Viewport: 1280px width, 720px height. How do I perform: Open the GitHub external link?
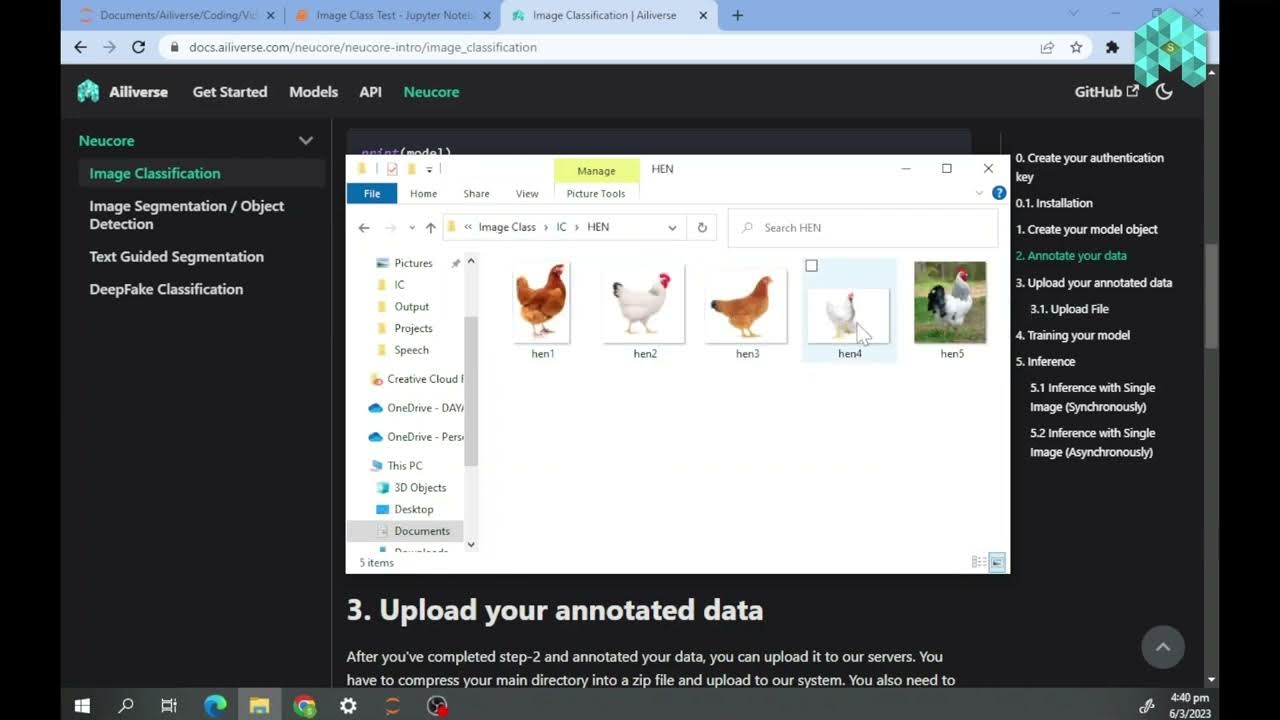(x=1106, y=92)
